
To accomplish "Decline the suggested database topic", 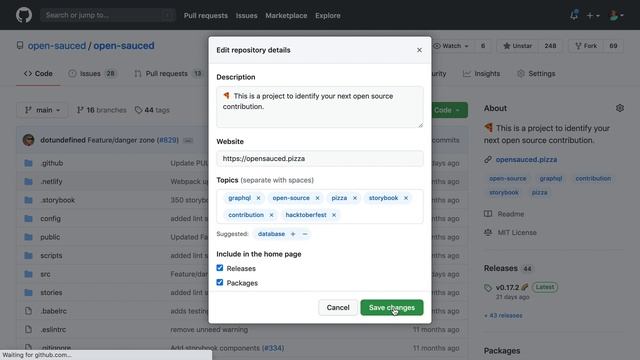I will [304, 234].
